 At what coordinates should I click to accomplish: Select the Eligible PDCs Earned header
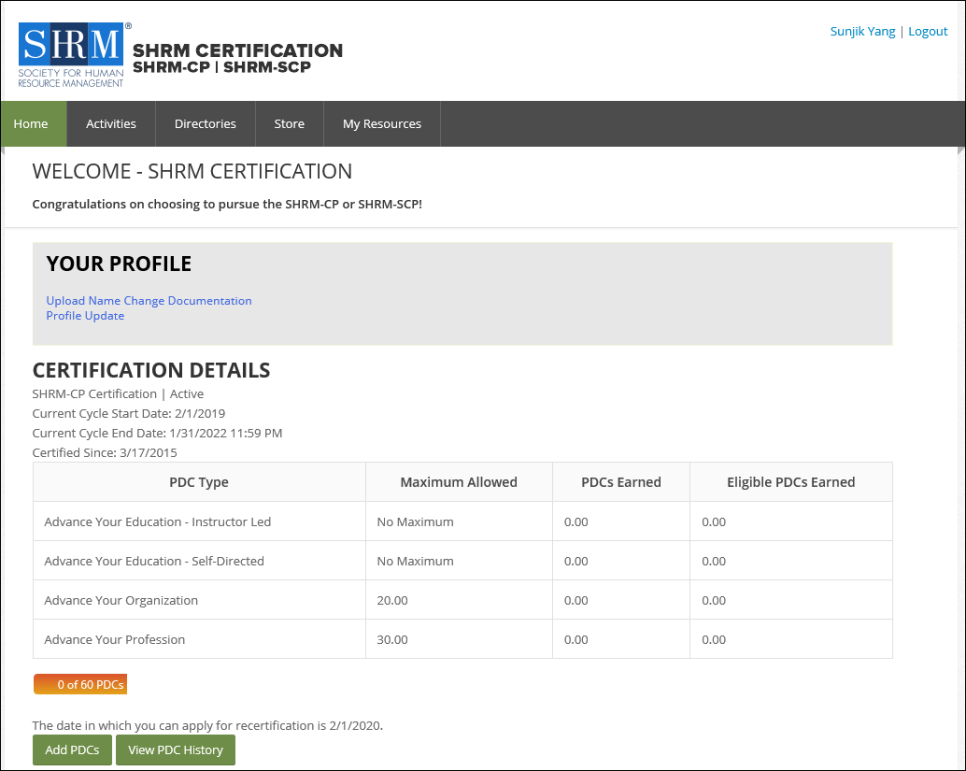(791, 482)
